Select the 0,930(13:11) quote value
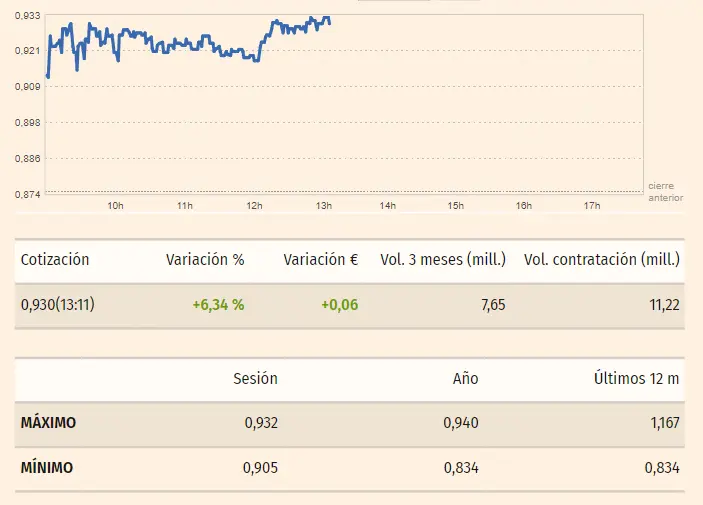 (x=56, y=305)
